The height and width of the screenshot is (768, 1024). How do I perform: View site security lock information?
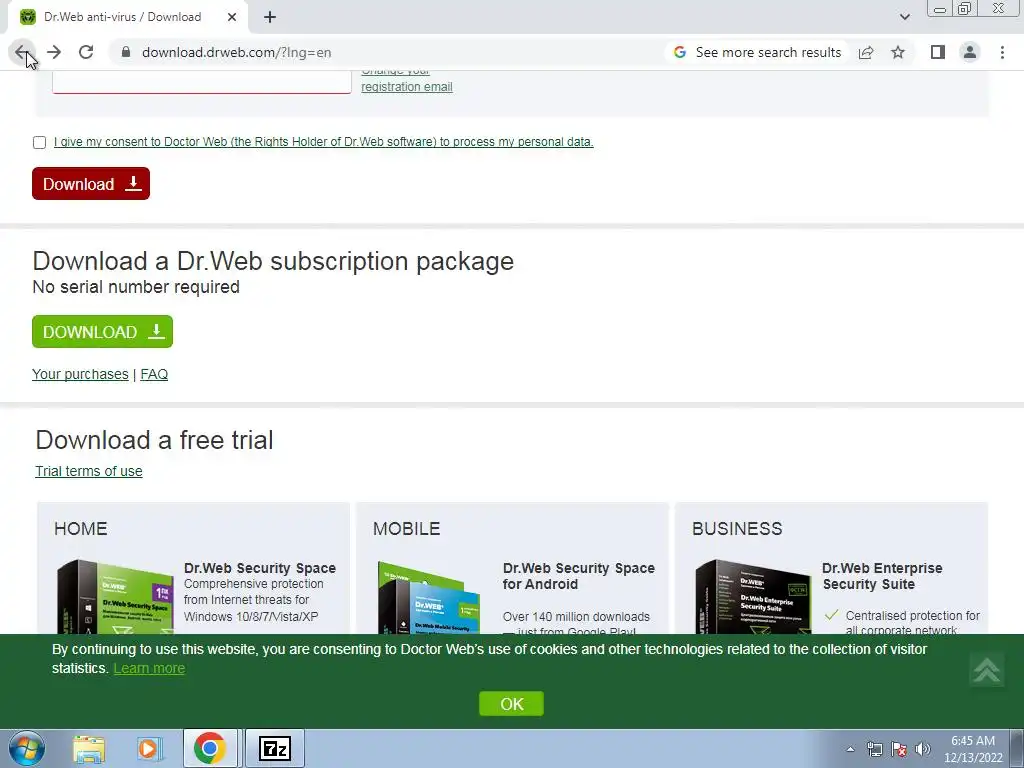pos(126,52)
